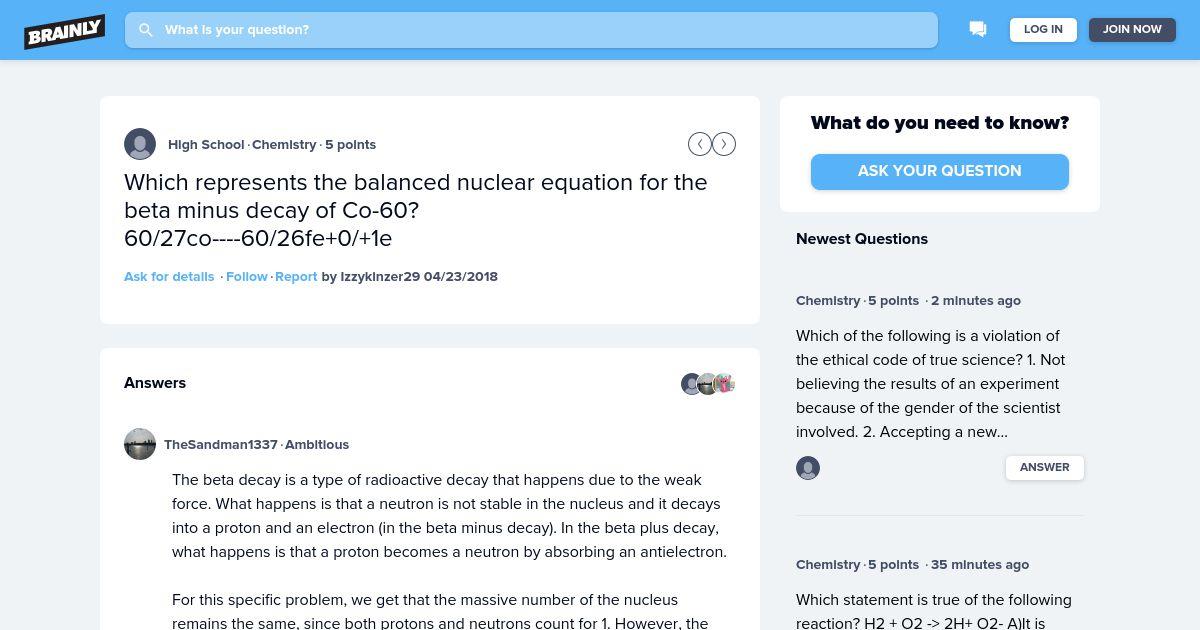Screen dimensions: 1200x630
Task: Click ASK YOUR QUESTION button
Action: pos(940,171)
